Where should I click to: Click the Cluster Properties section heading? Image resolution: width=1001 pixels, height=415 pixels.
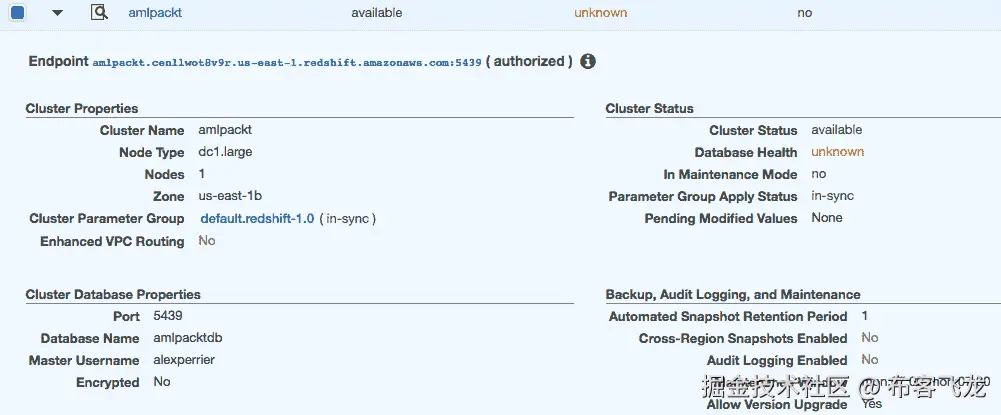[x=82, y=108]
